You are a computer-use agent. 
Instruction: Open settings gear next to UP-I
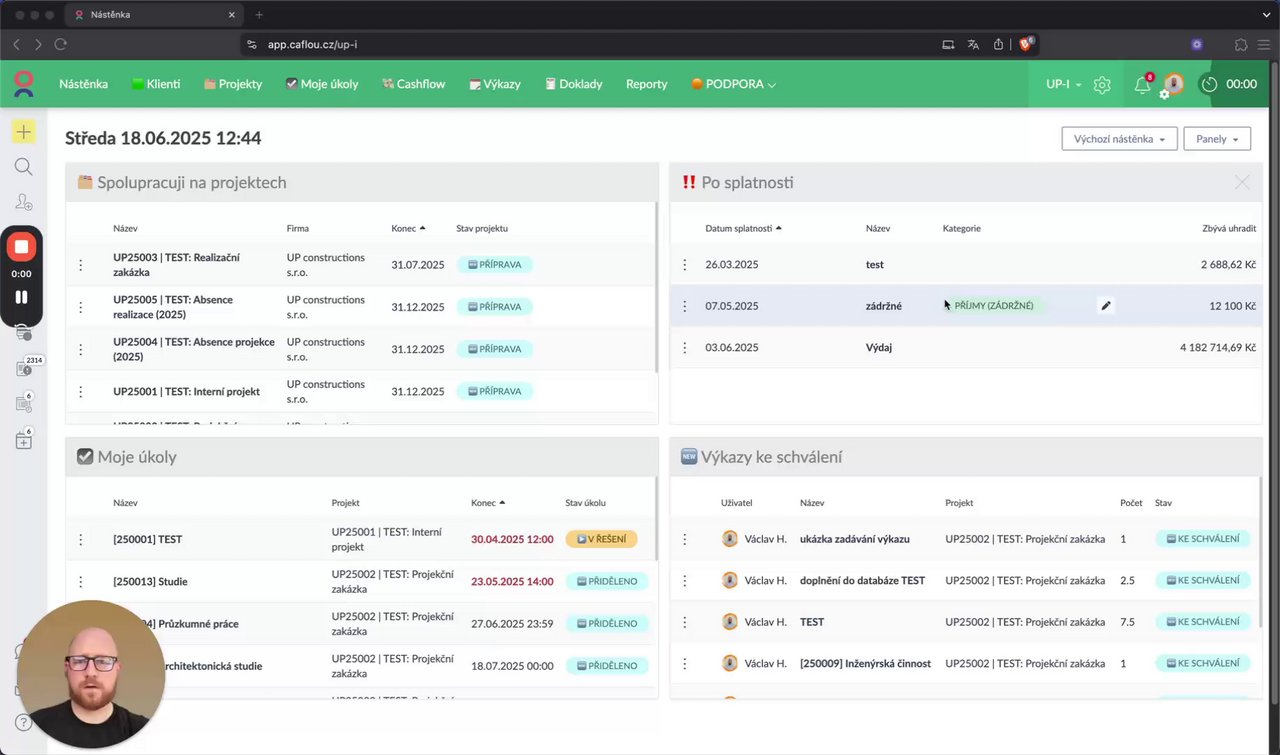pyautogui.click(x=1102, y=85)
